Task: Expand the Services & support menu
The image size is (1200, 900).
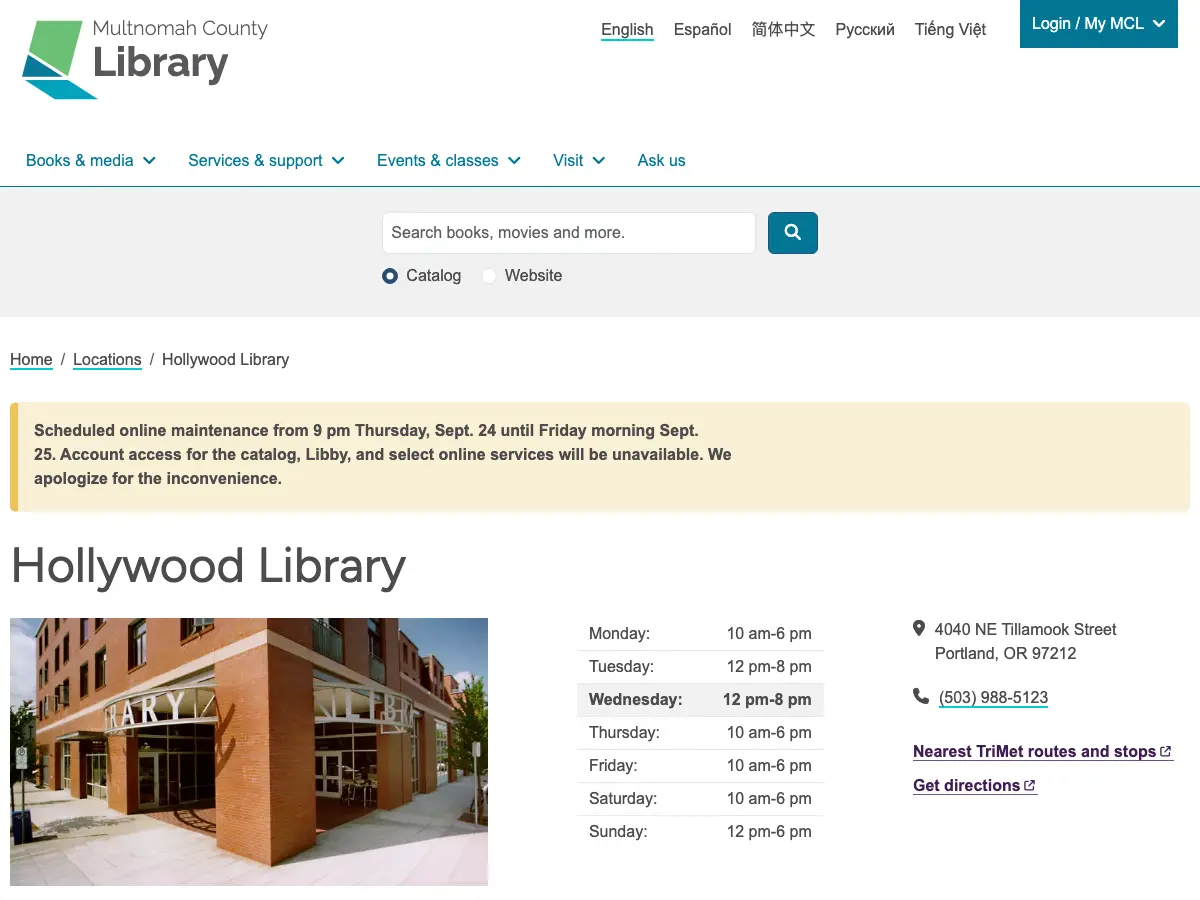Action: tap(266, 160)
